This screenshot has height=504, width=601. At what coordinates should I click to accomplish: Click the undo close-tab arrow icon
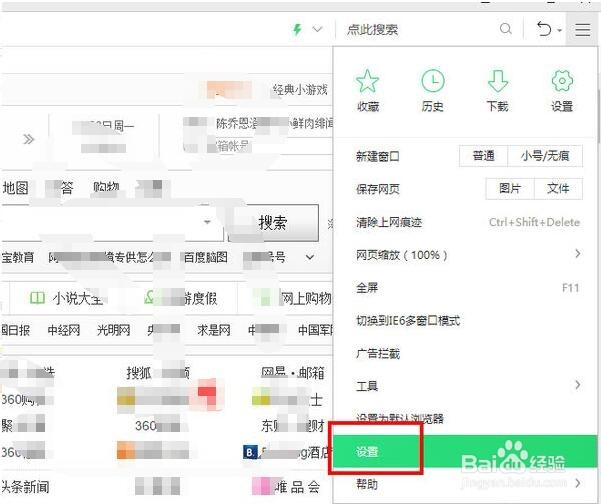pos(544,29)
